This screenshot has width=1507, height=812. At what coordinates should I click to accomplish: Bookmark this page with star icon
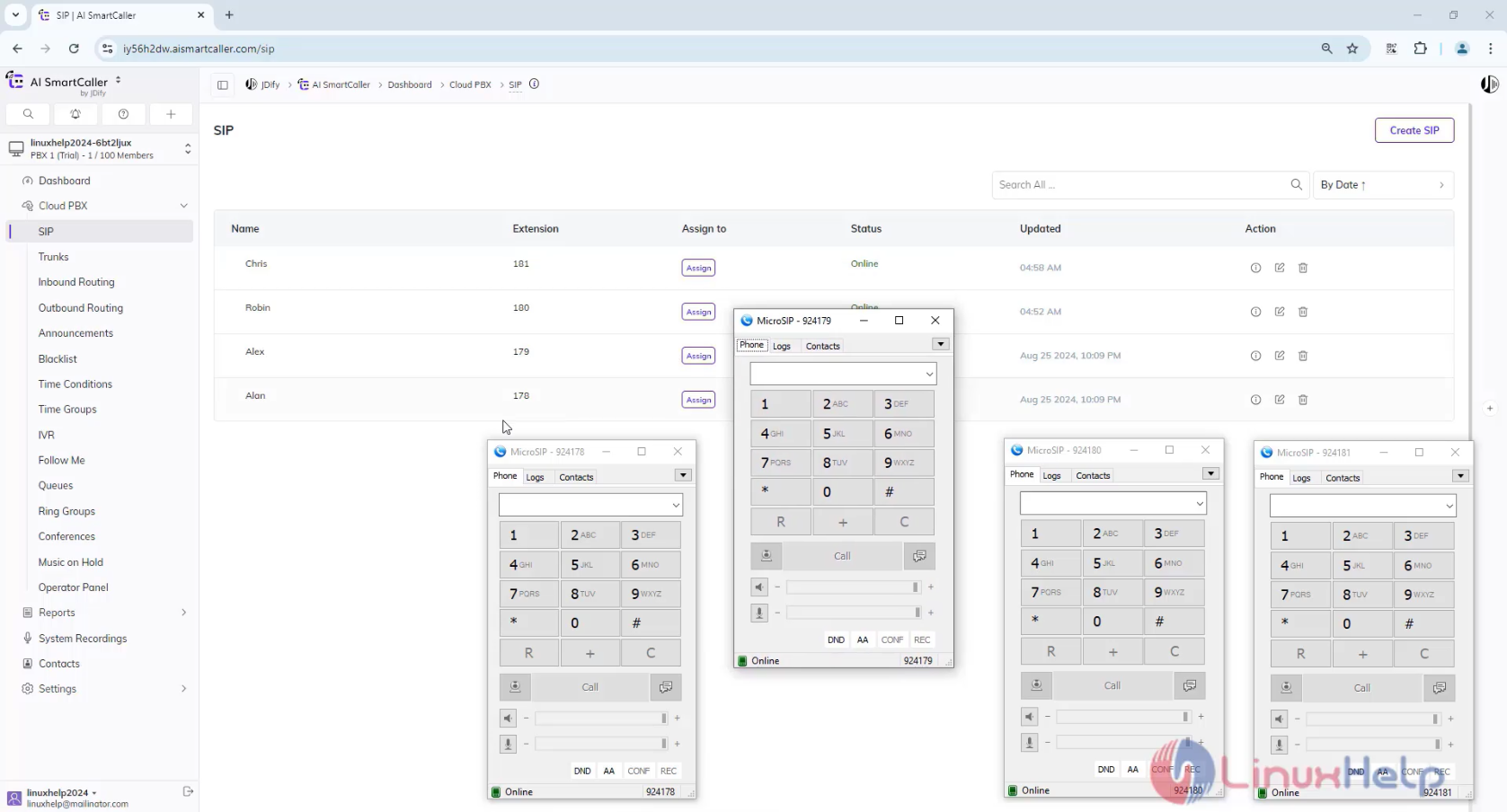tap(1352, 49)
